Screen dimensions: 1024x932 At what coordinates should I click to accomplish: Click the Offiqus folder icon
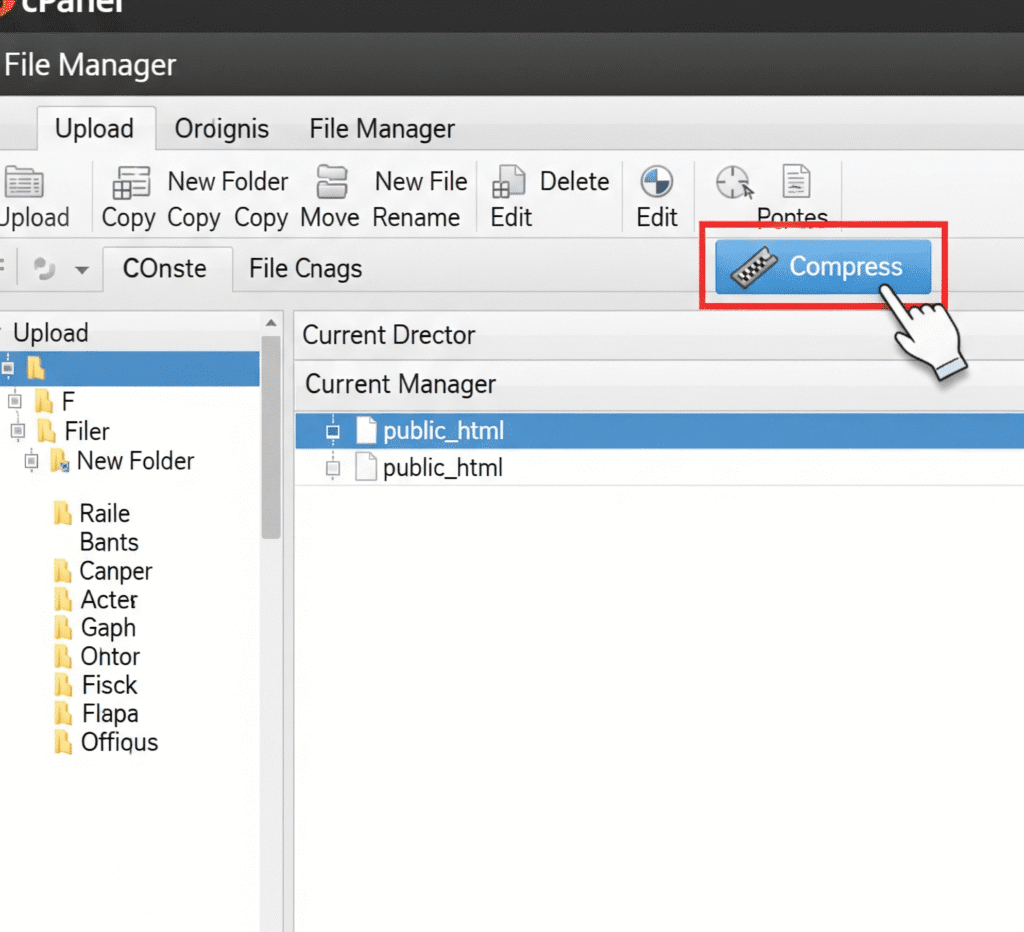(x=62, y=743)
